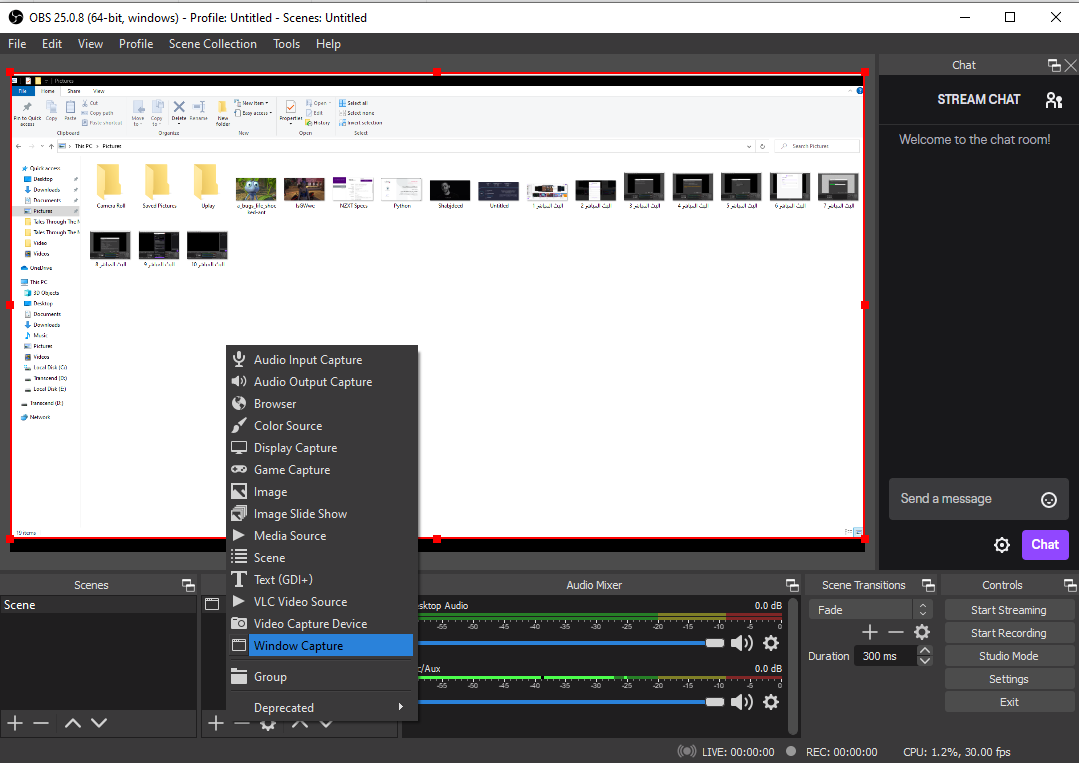
Task: Mute the Desktop Audio speaker
Action: (x=742, y=643)
